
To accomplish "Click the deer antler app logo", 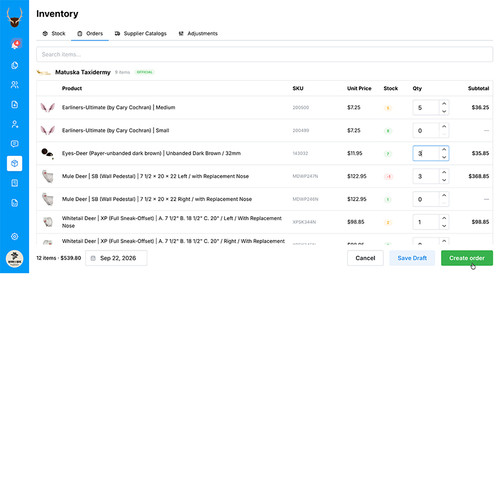I will click(x=14, y=18).
